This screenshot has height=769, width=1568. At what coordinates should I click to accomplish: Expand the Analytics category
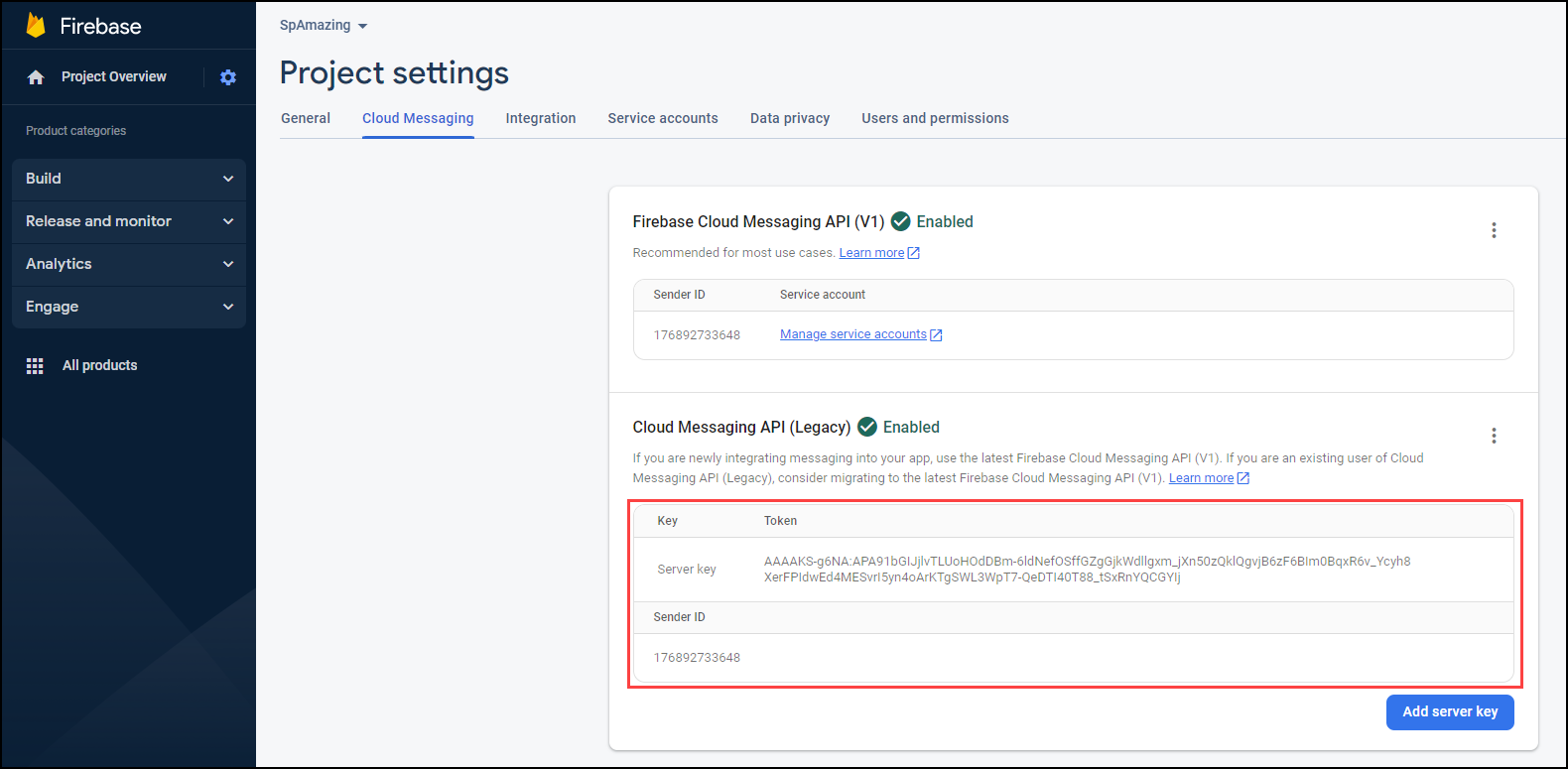pyautogui.click(x=129, y=264)
